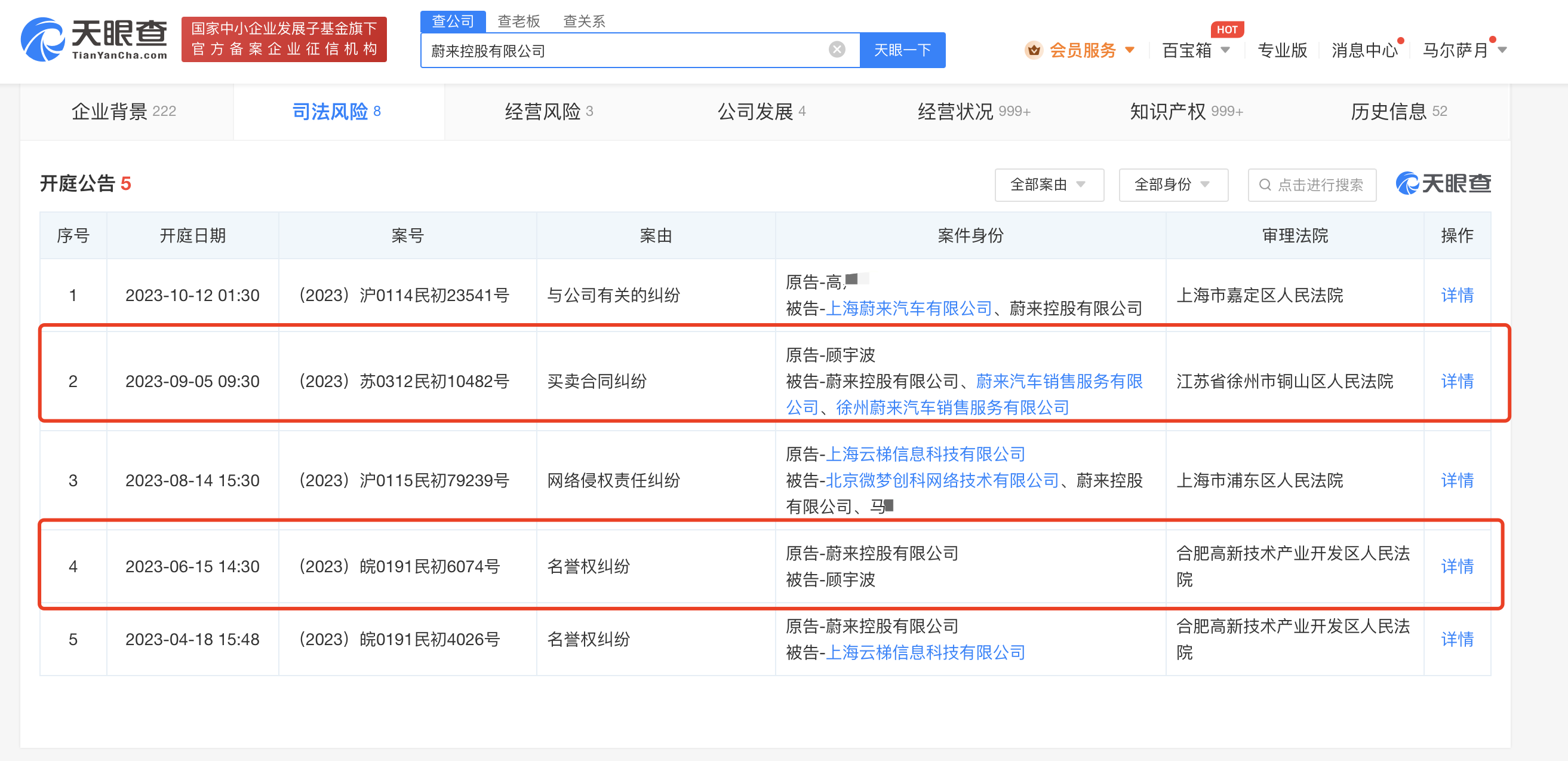Viewport: 1568px width, 761px height.
Task: Select date 2023-04-18 15:48
Action: click(x=192, y=639)
